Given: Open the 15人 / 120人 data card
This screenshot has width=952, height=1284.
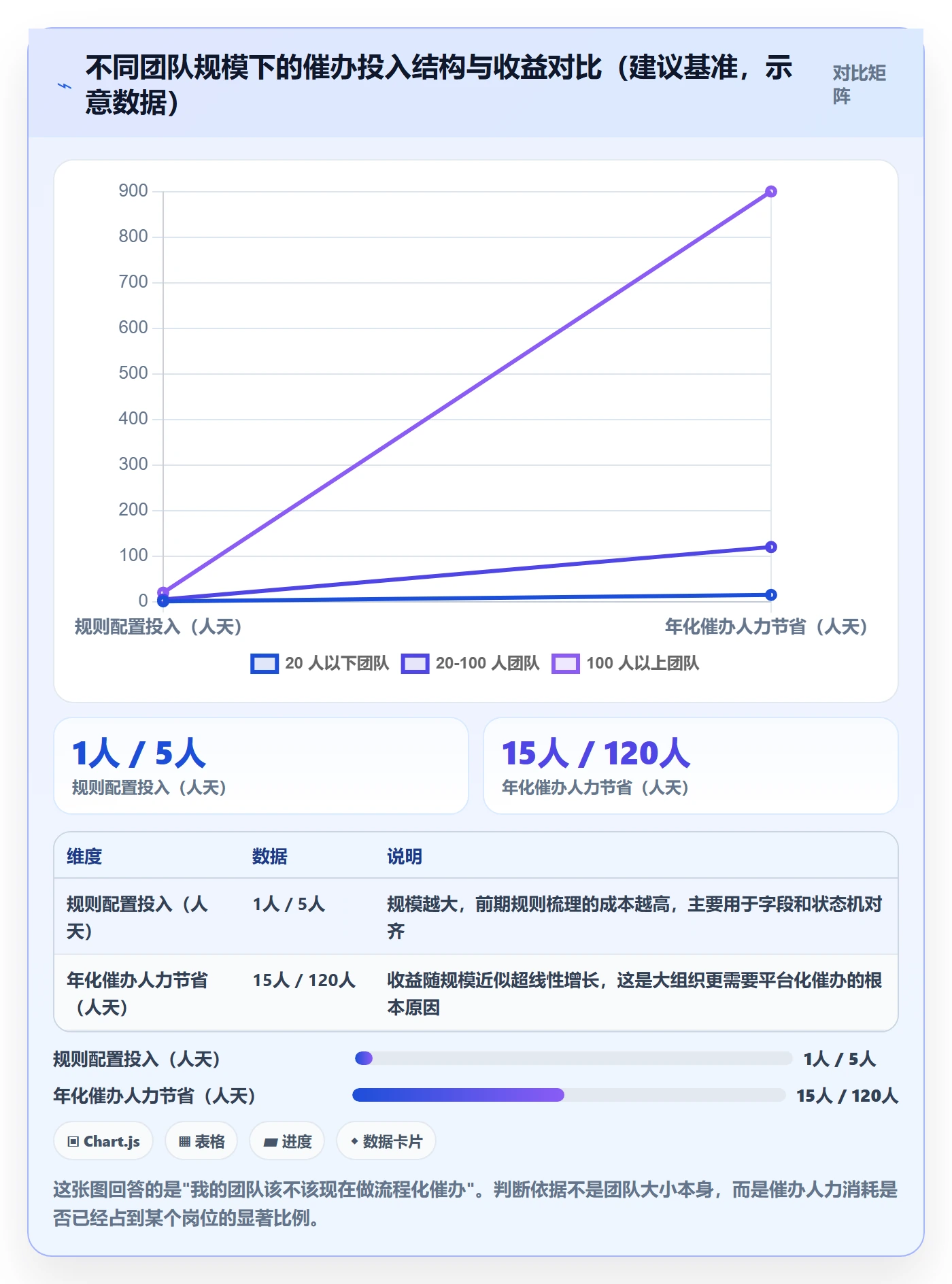Looking at the screenshot, I should pyautogui.click(x=691, y=766).
